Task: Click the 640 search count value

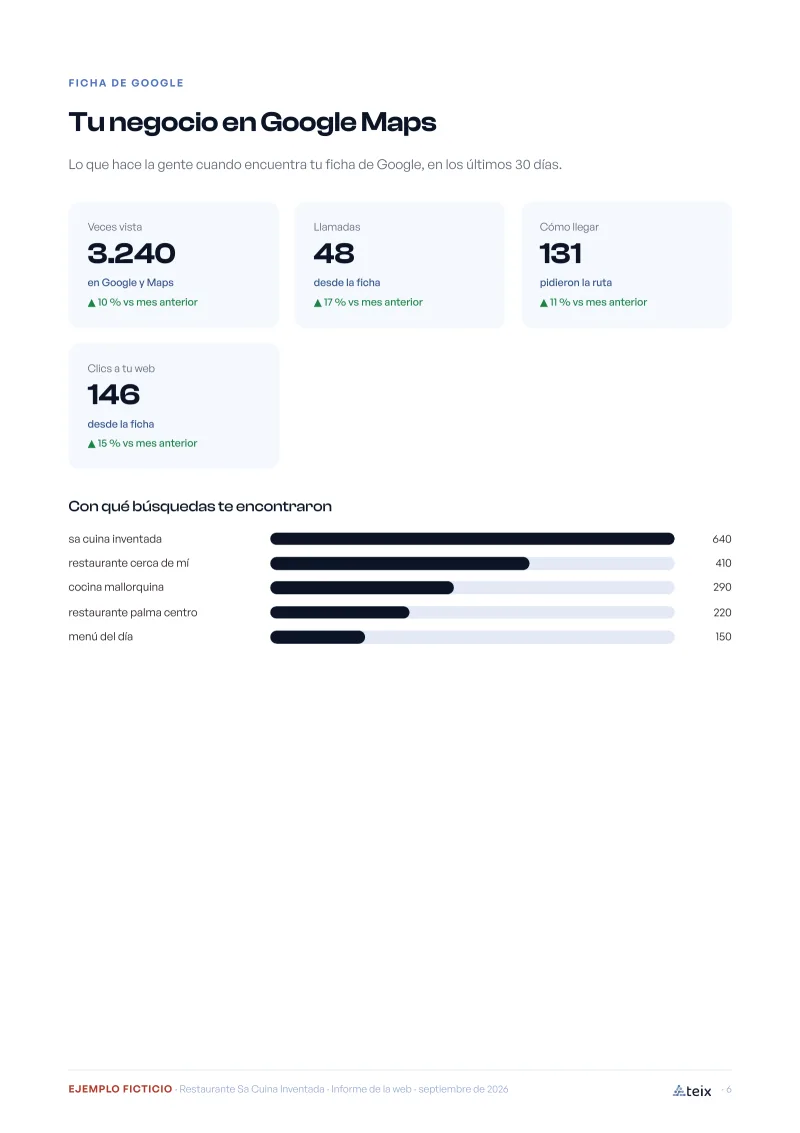Action: click(x=722, y=539)
